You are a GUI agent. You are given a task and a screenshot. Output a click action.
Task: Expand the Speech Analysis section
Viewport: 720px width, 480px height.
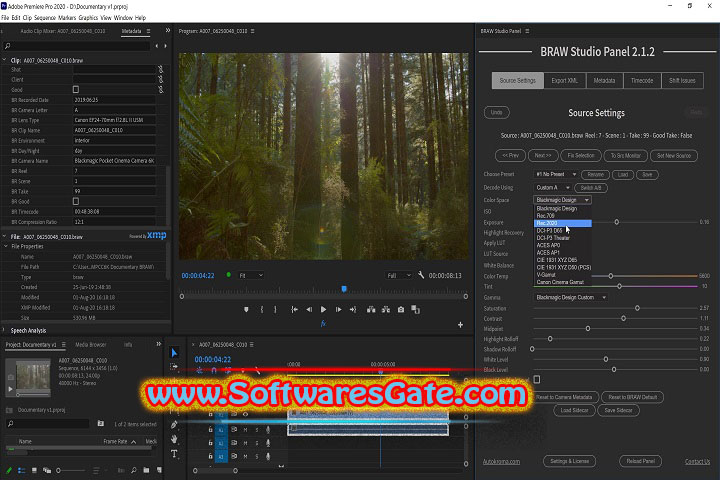4,330
